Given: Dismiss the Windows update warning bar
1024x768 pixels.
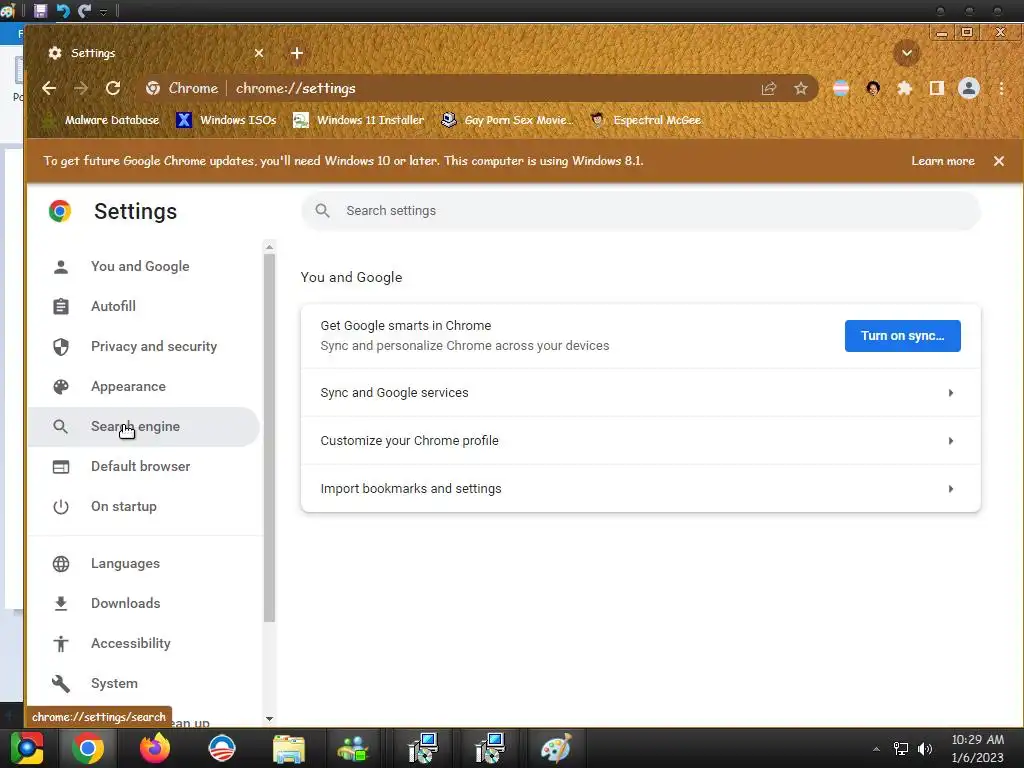Looking at the screenshot, I should pyautogui.click(x=999, y=161).
